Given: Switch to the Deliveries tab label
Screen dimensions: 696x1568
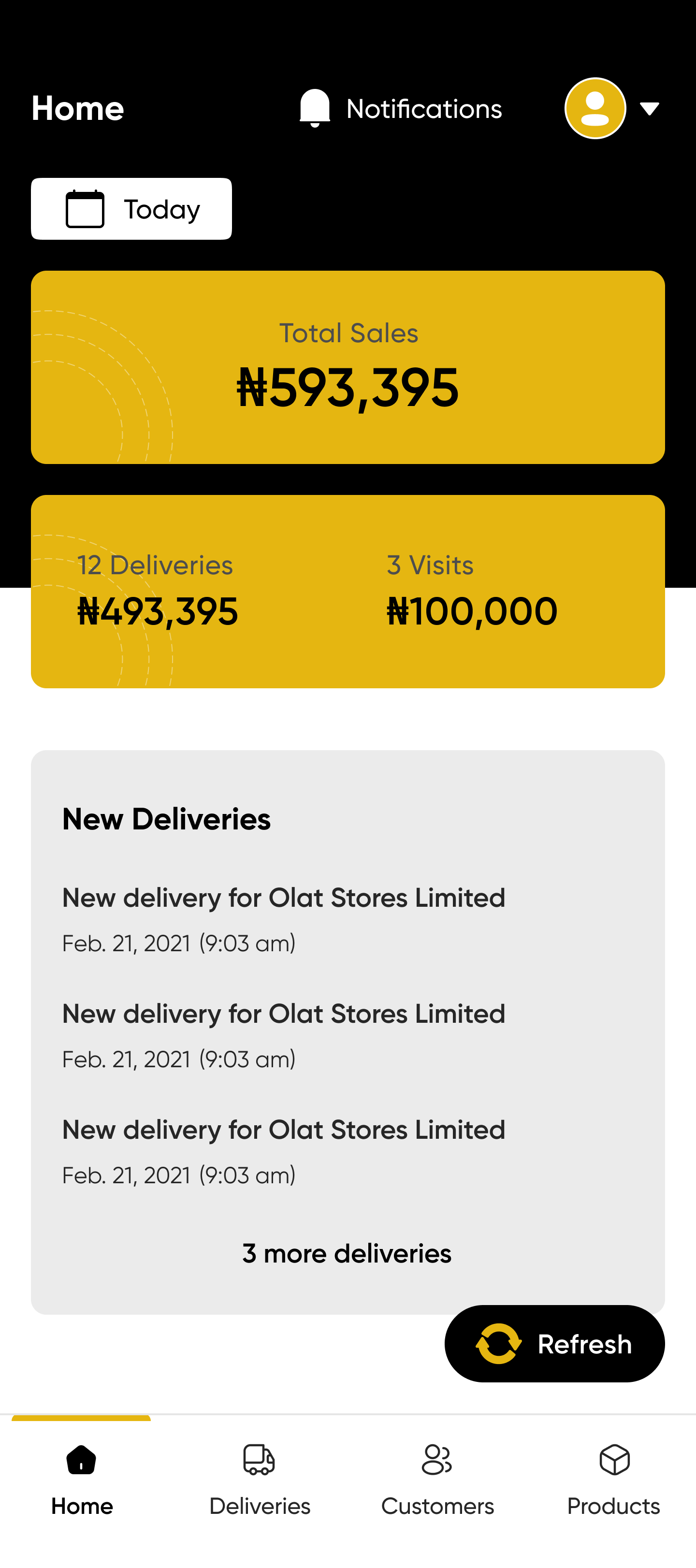Looking at the screenshot, I should point(260,1506).
